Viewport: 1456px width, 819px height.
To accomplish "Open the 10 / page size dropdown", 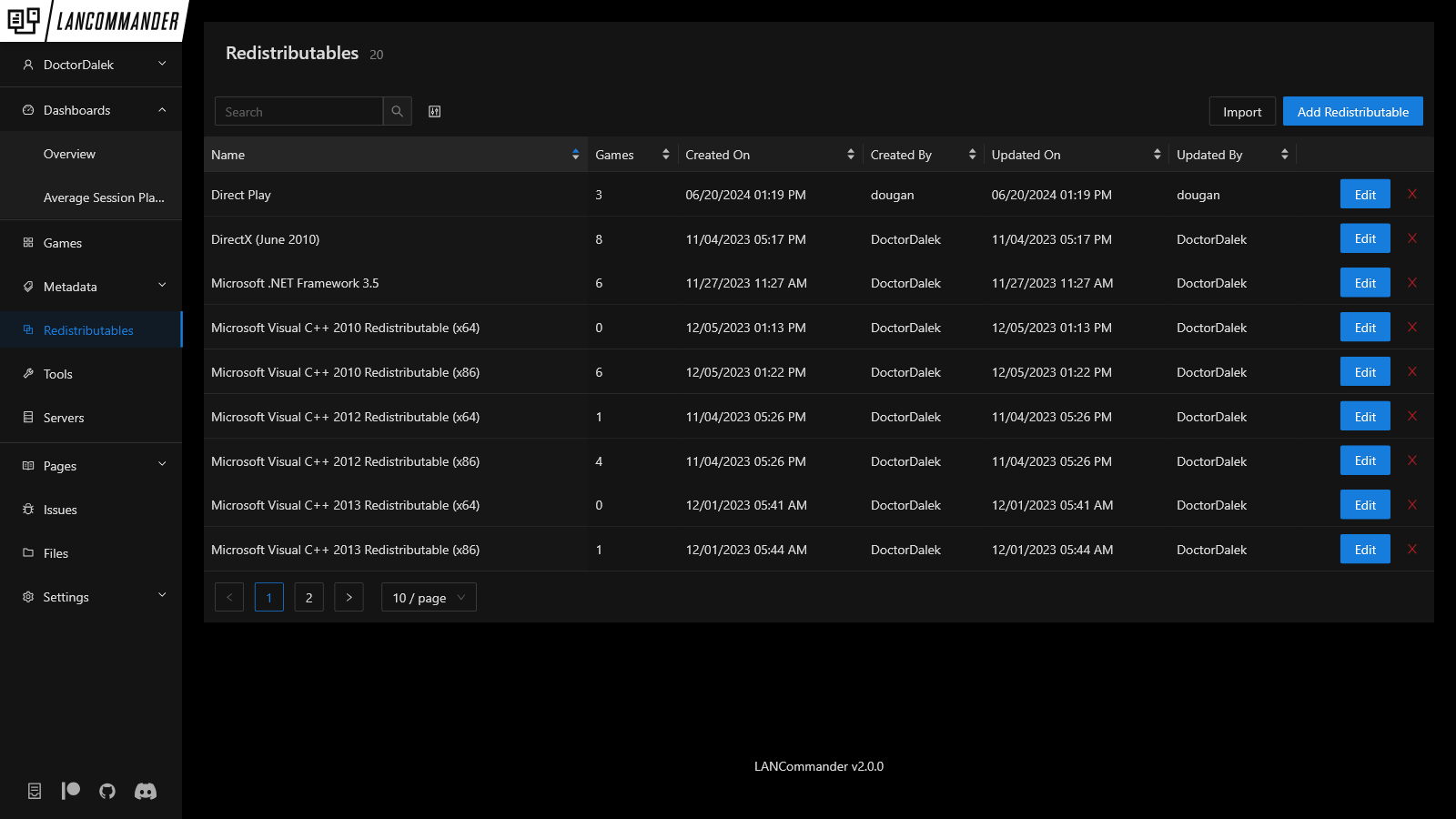I will (x=429, y=597).
